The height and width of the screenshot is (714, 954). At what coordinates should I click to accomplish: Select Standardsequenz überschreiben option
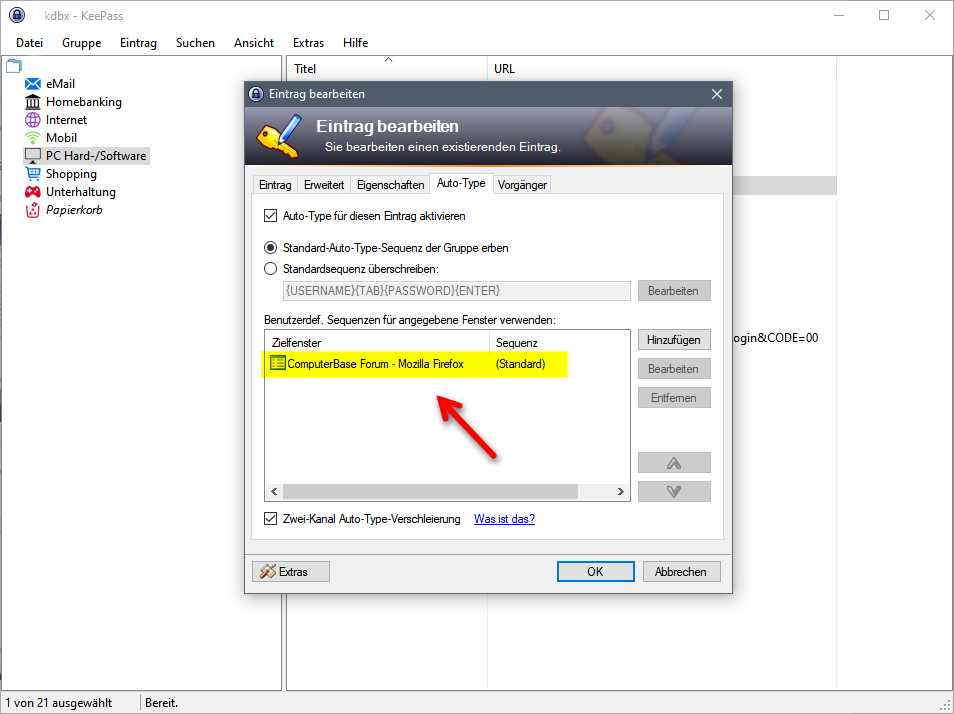pyautogui.click(x=271, y=269)
